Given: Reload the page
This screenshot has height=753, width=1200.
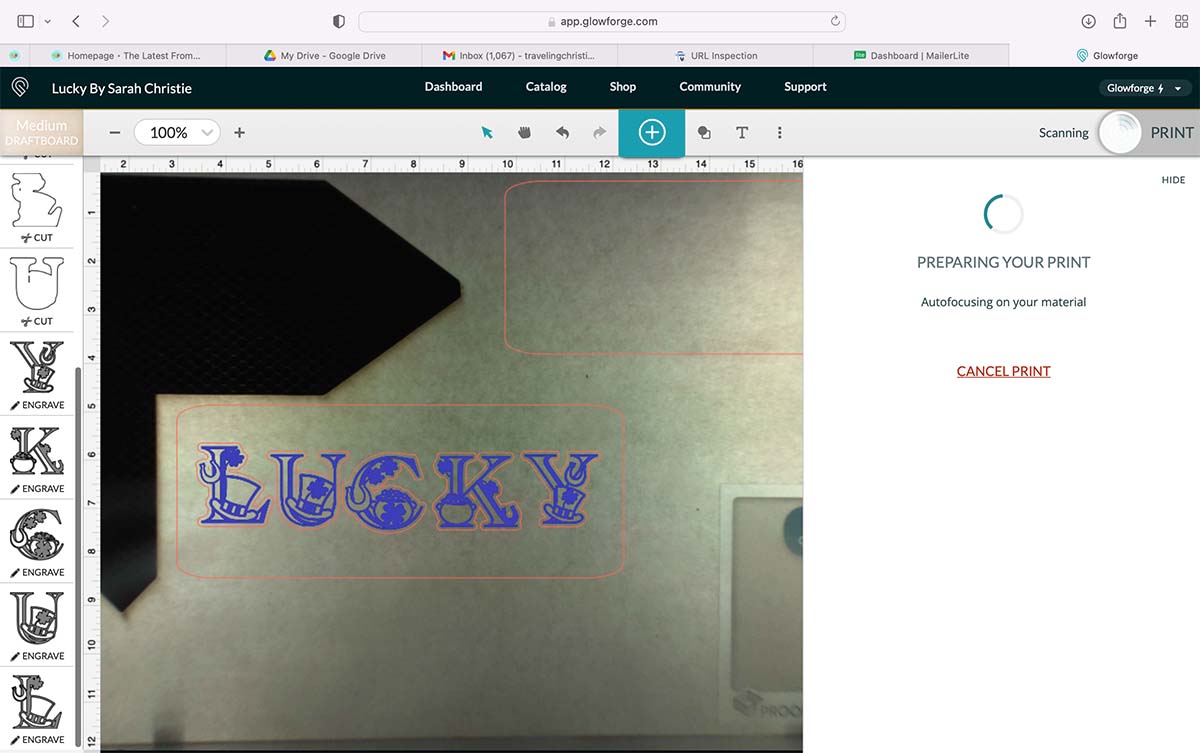Looking at the screenshot, I should (835, 21).
